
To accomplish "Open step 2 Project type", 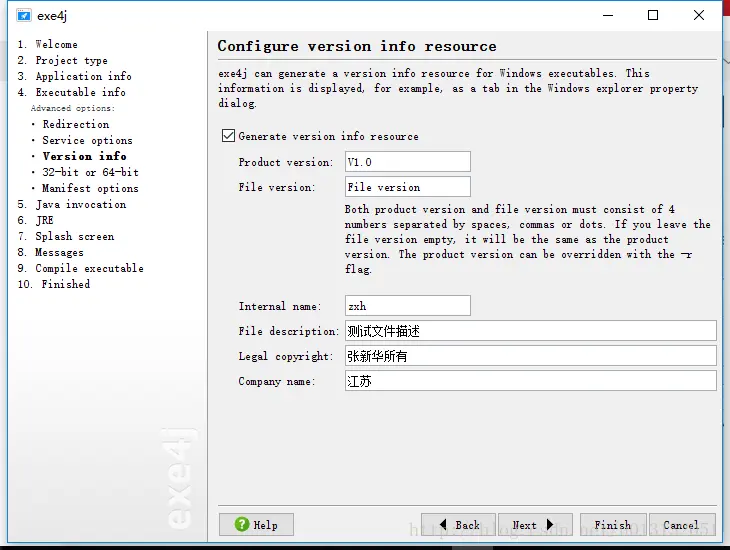I will [62, 60].
